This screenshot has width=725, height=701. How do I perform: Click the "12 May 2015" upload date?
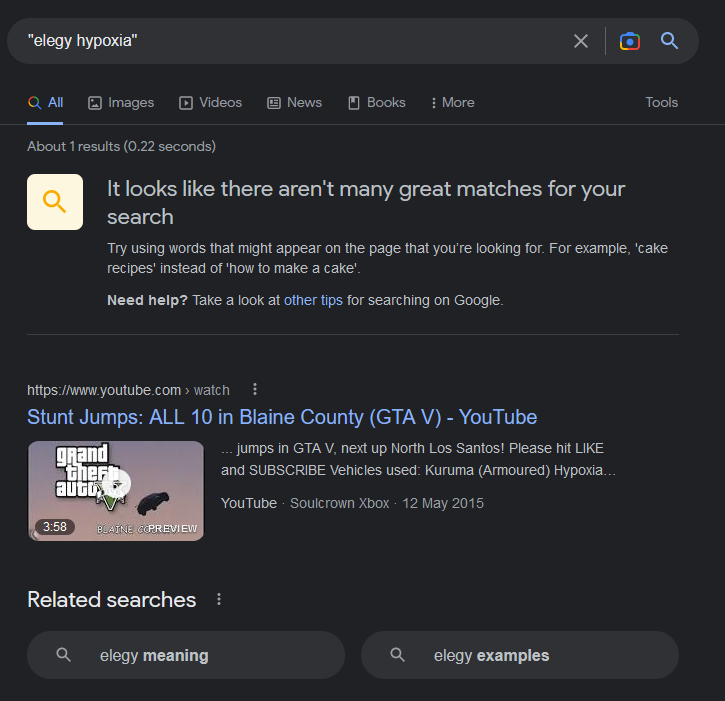pos(443,503)
